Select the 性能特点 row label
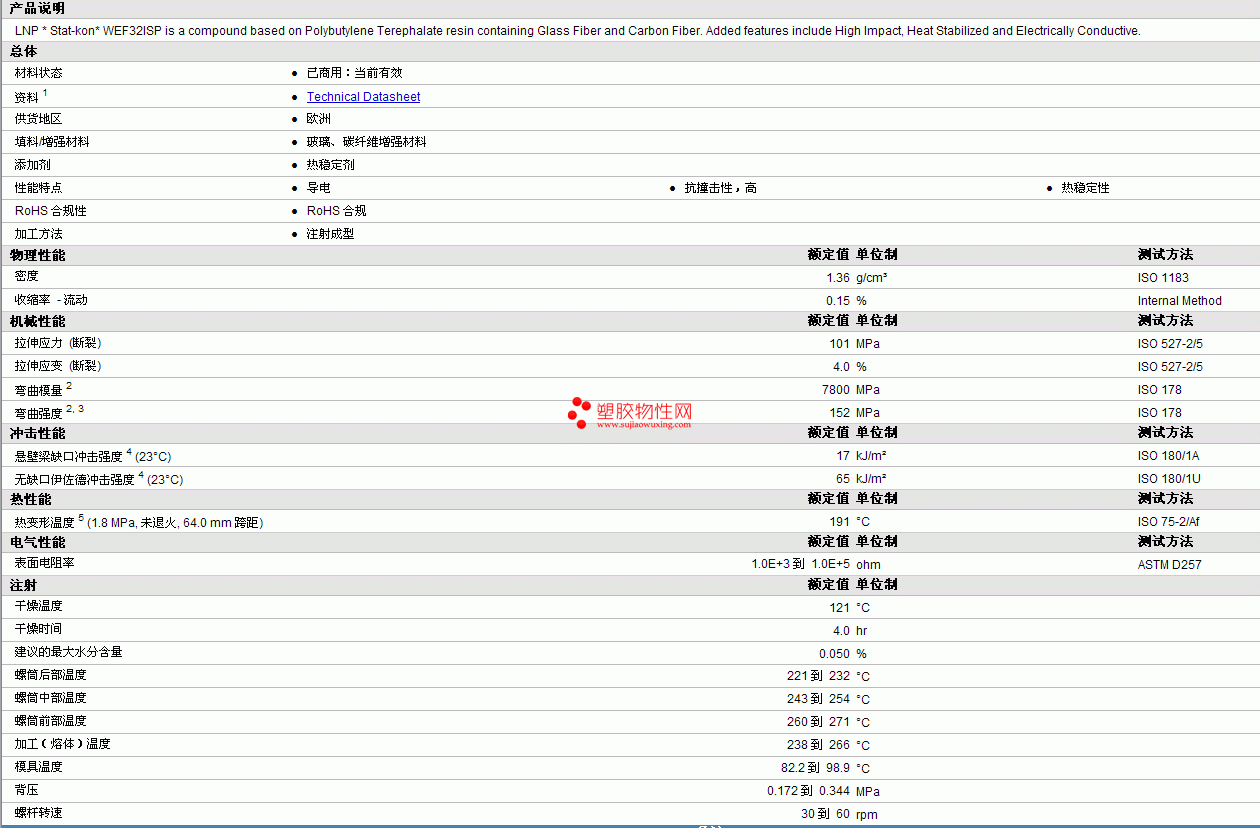The image size is (1260, 828). click(x=38, y=188)
